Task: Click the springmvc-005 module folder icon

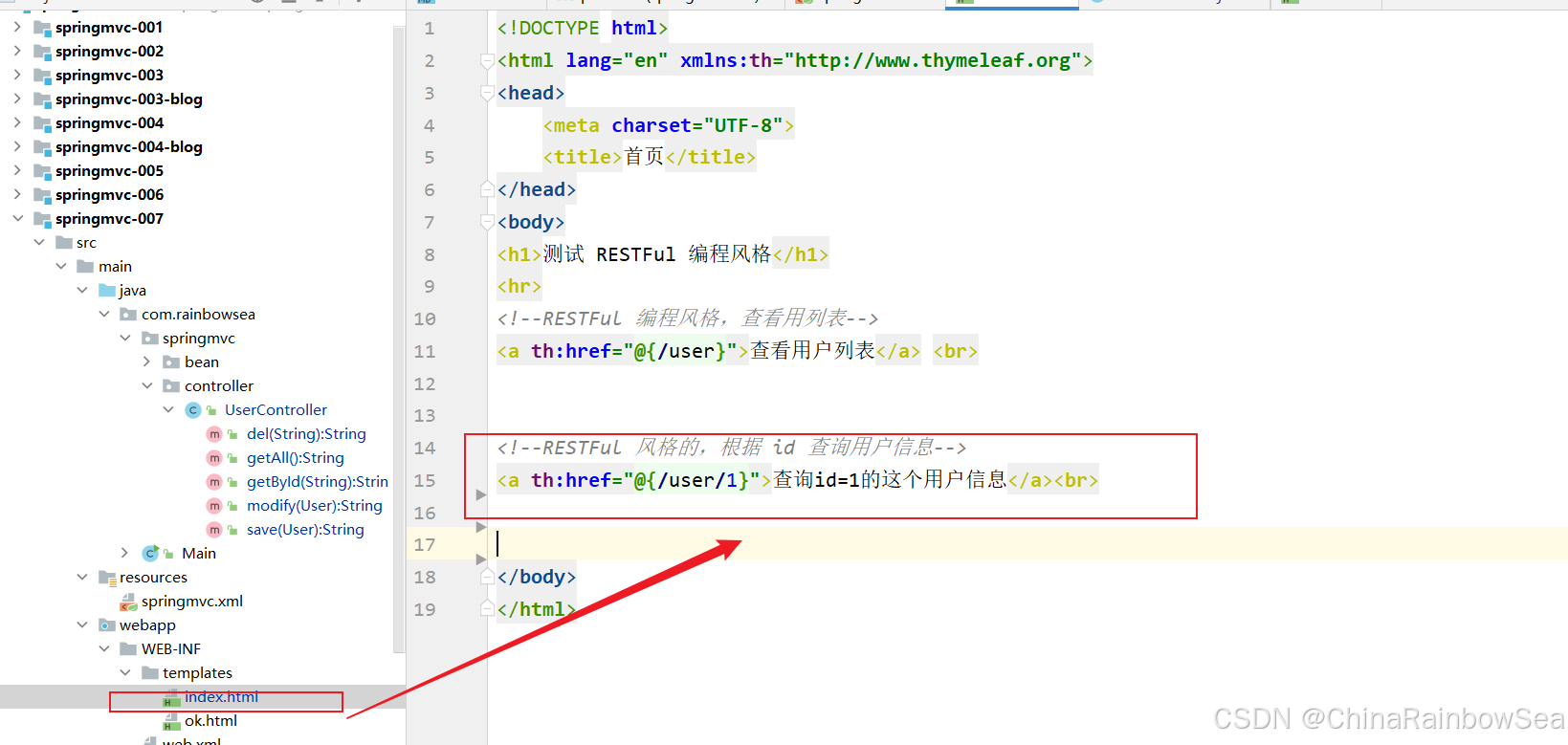Action: coord(42,171)
